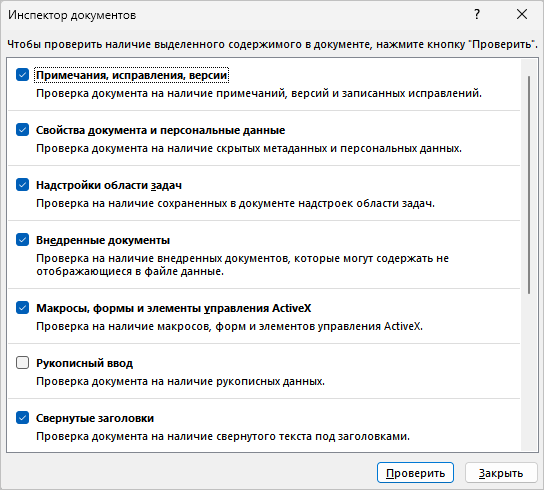544x490 pixels.
Task: Click the 'Свернутые заголовки' heading text
Action: 95,418
